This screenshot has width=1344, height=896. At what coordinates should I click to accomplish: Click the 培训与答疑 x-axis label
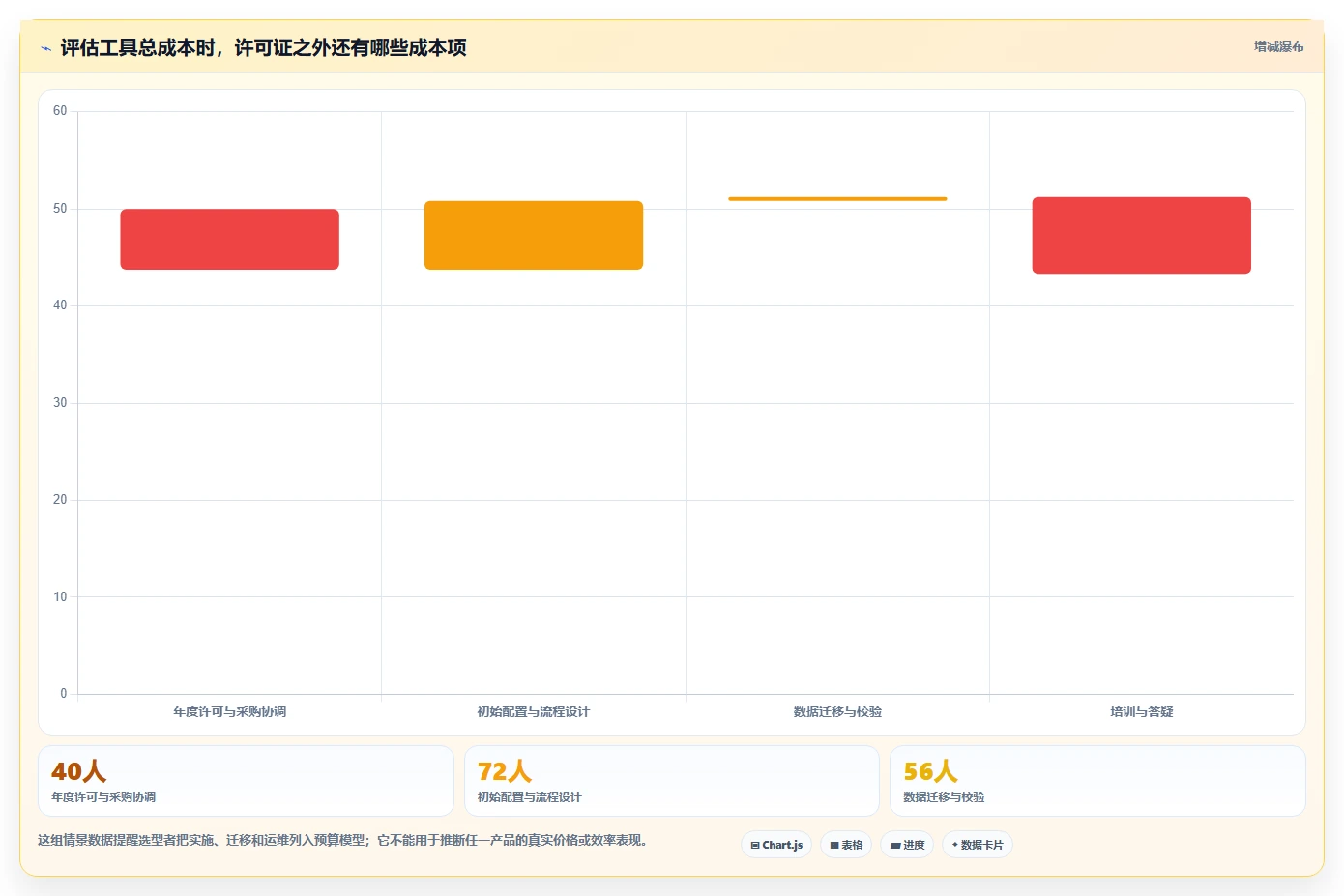1142,711
